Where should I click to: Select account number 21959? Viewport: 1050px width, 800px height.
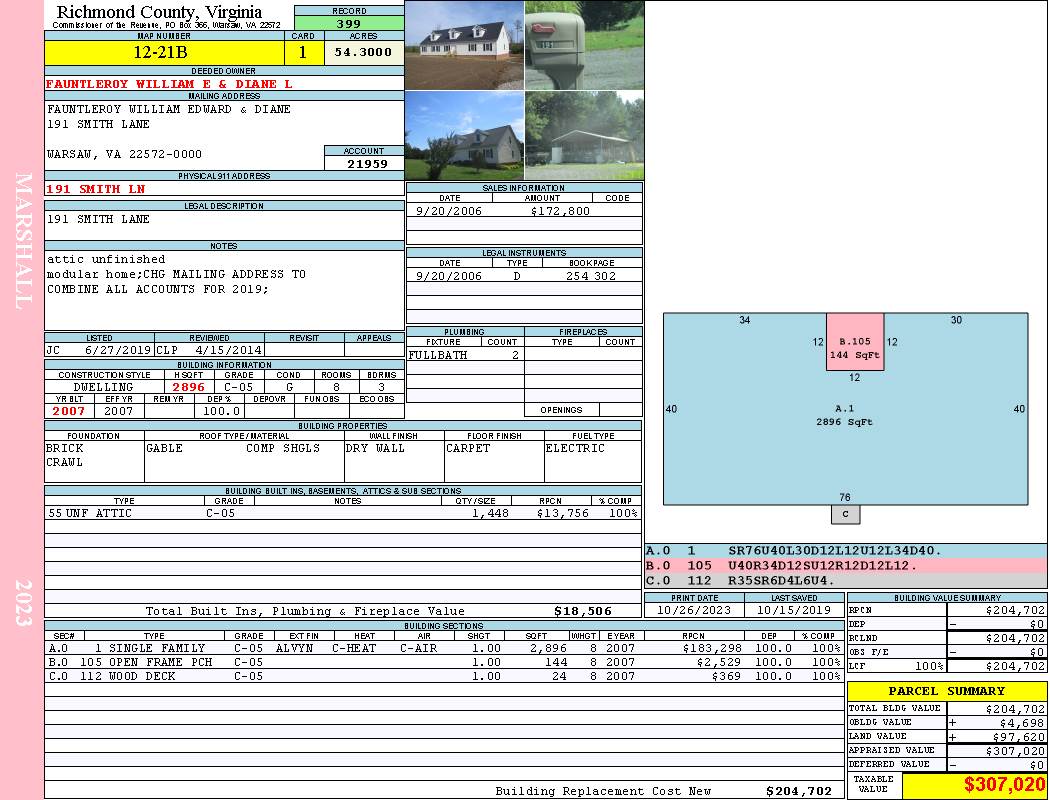[366, 164]
